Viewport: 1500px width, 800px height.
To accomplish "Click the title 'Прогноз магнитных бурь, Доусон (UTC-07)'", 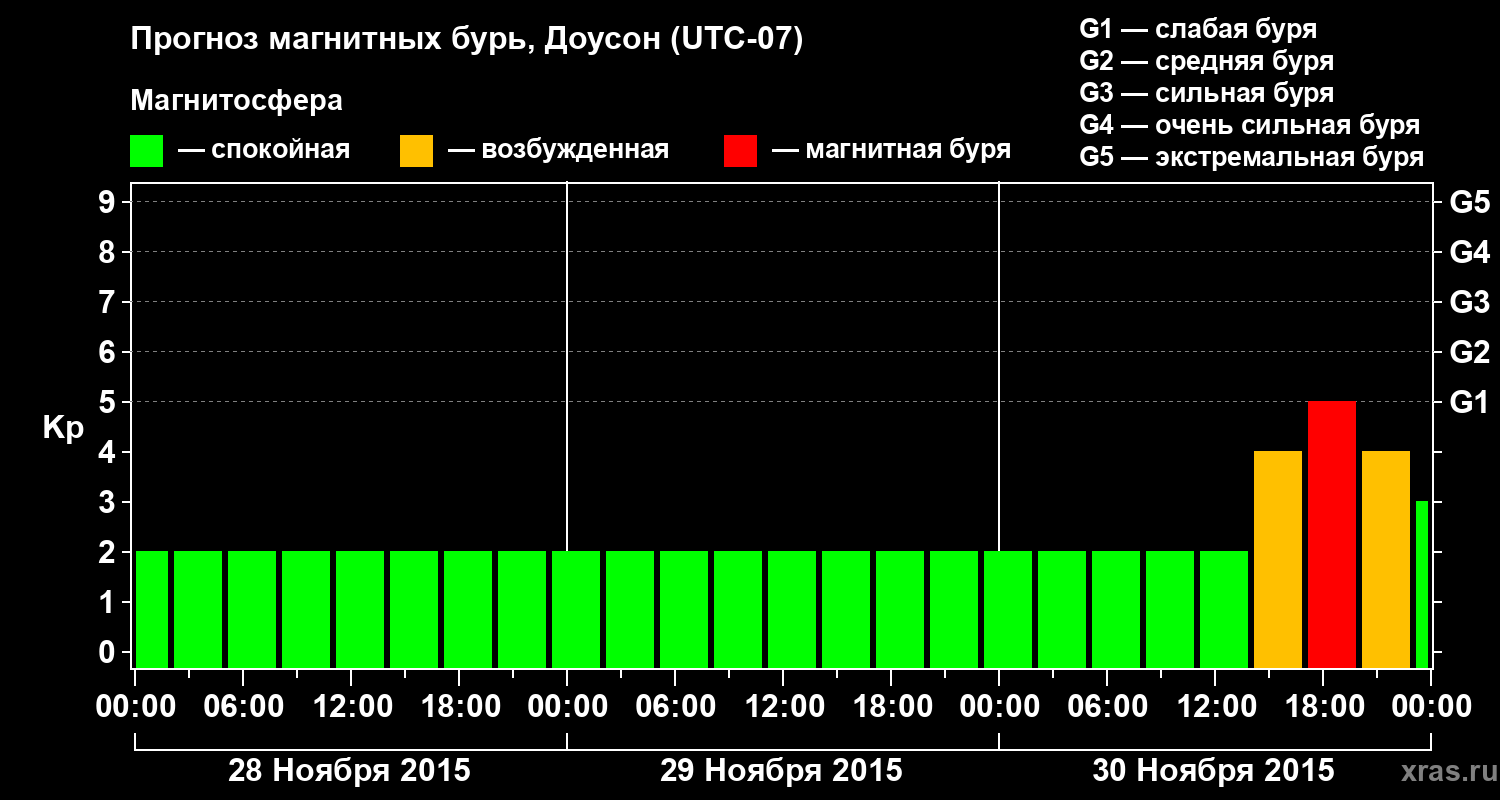I will pos(467,41).
